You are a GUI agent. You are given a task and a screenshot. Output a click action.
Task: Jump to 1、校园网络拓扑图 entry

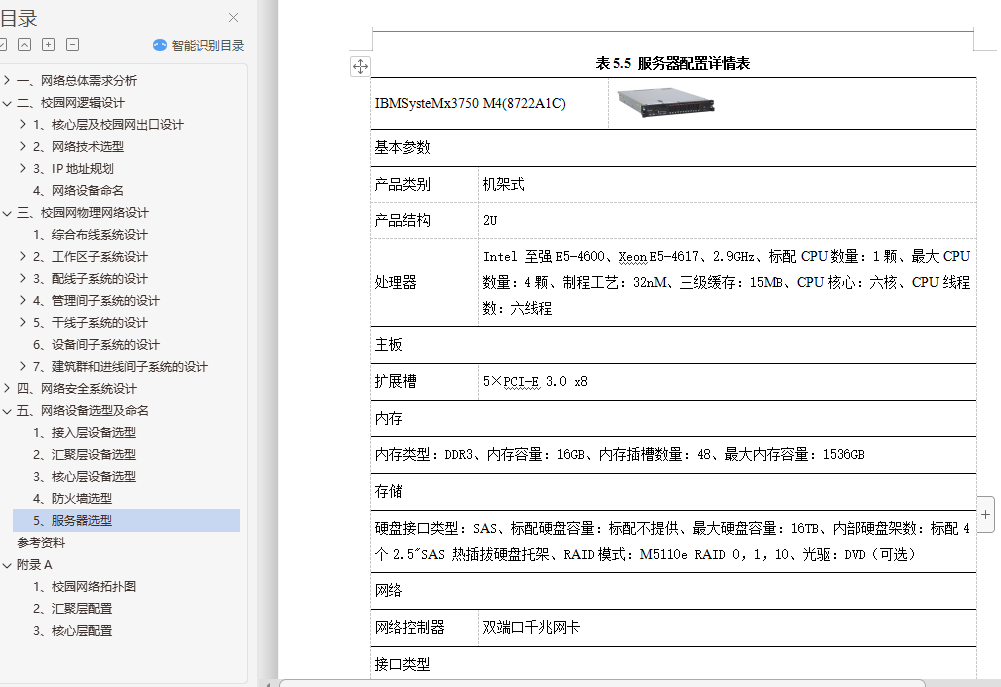click(84, 586)
